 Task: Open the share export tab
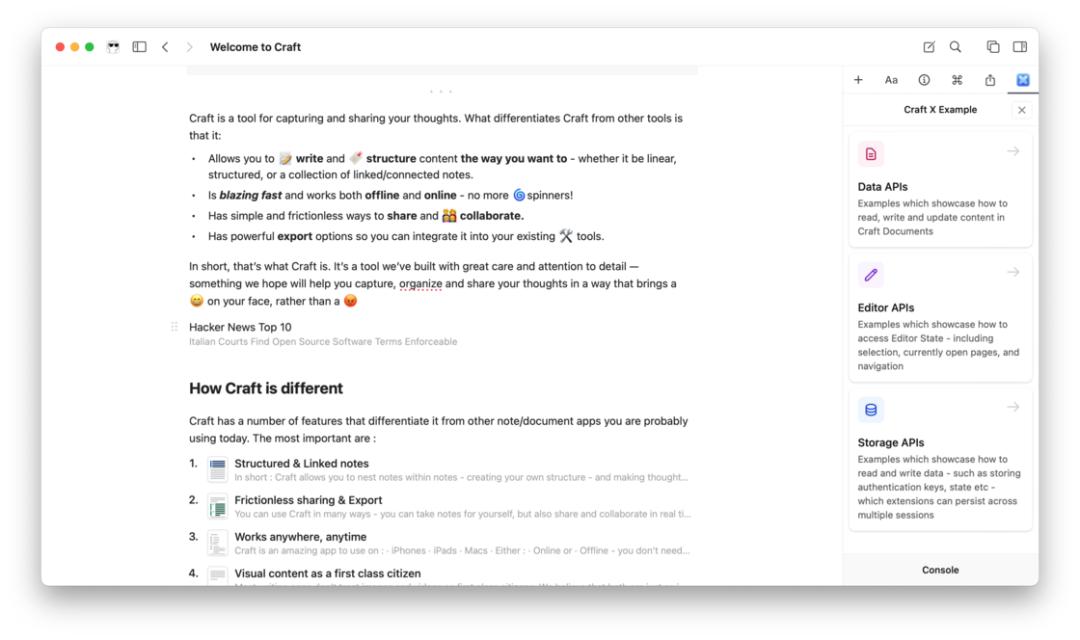pyautogui.click(x=990, y=80)
